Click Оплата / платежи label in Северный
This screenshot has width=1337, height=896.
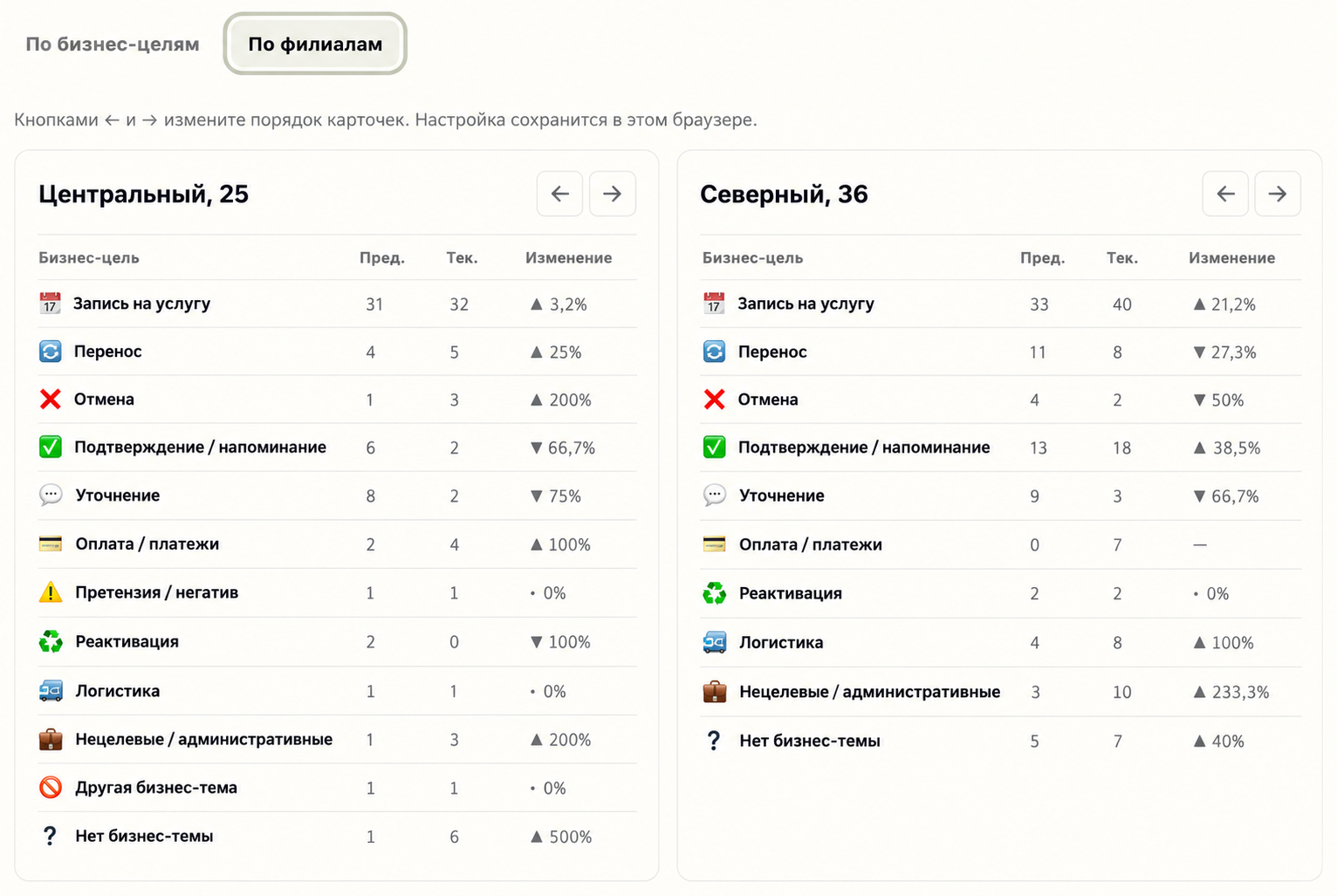click(x=811, y=544)
